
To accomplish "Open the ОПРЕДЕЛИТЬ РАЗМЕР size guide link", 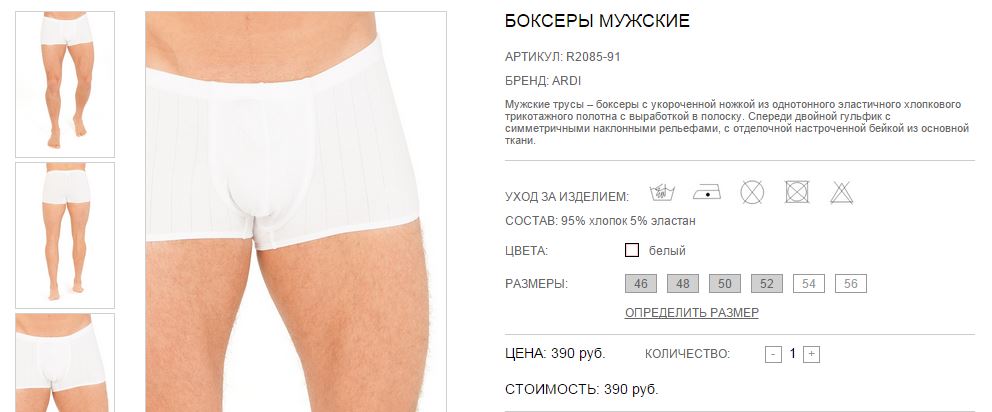I will click(x=691, y=313).
